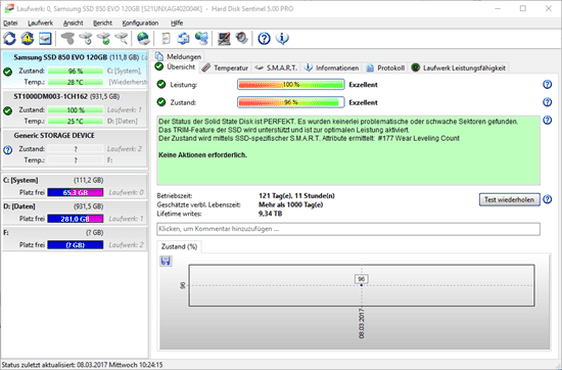This screenshot has height=370, width=562.
Task: Click the yellow warning alert toolbar icon
Action: pyautogui.click(x=27, y=38)
